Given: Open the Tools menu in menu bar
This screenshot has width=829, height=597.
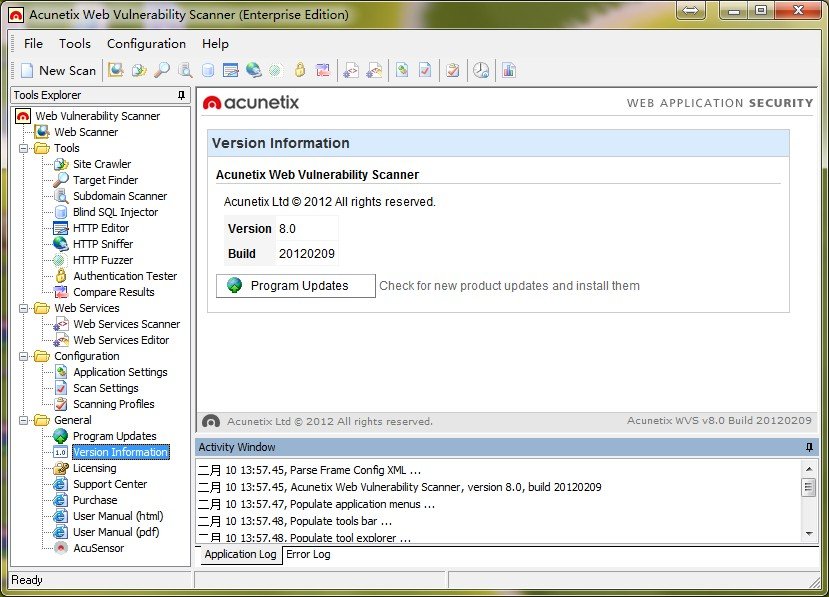Looking at the screenshot, I should (75, 43).
